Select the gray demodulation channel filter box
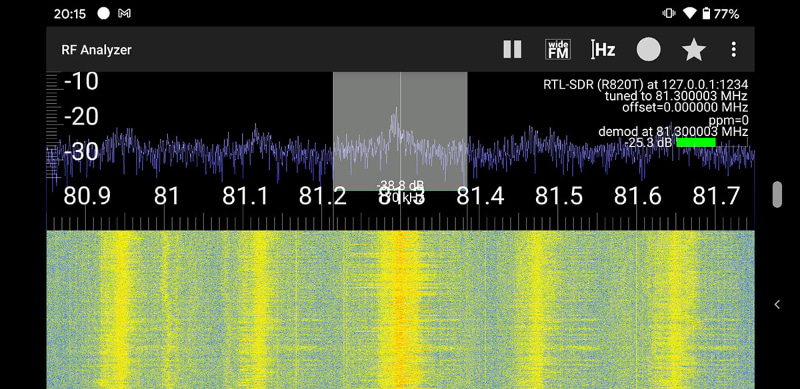The width and height of the screenshot is (800, 389). 400,131
